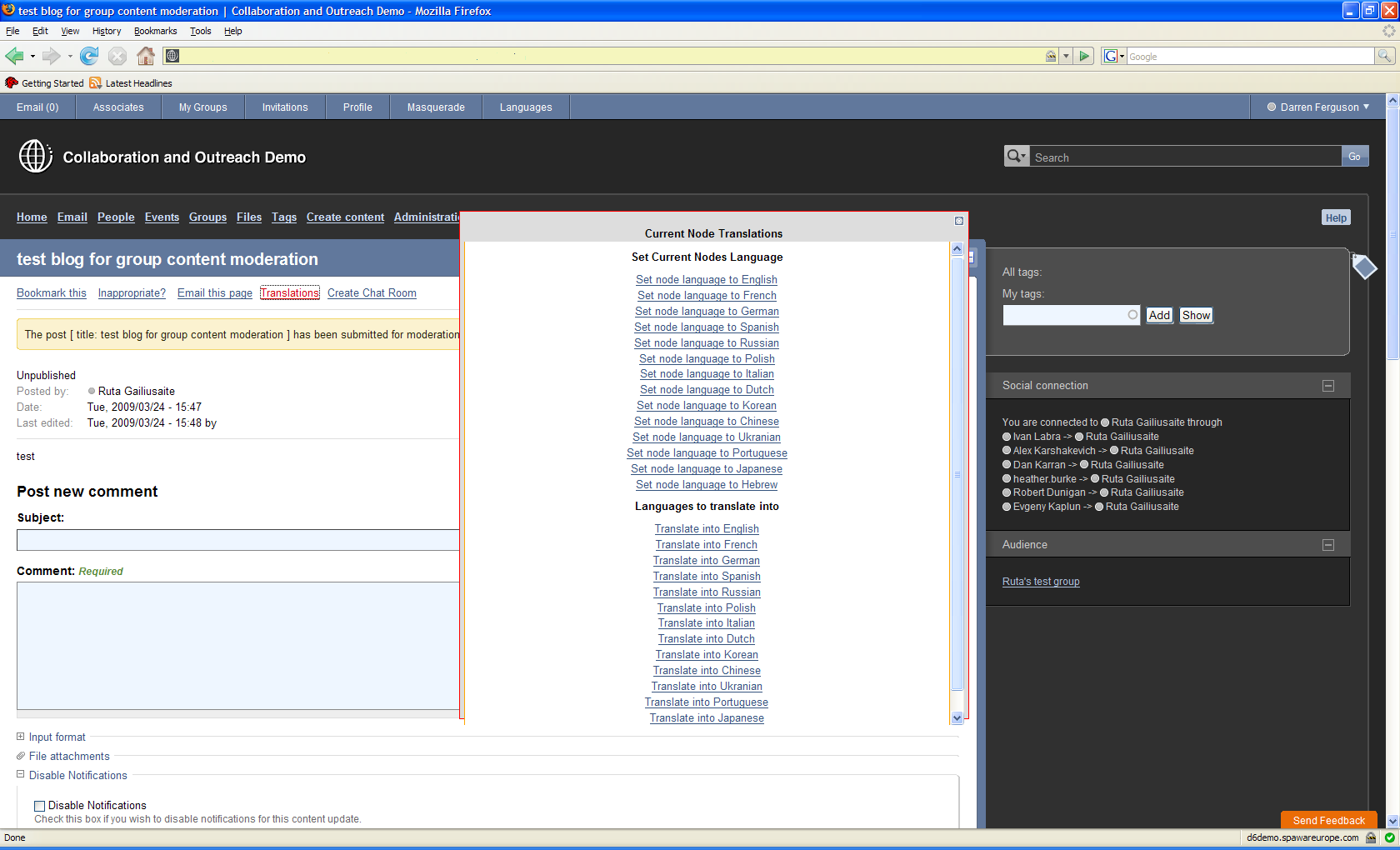Screen dimensions: 1400x850
Task: Collapse the Audience panel
Action: 1328,545
